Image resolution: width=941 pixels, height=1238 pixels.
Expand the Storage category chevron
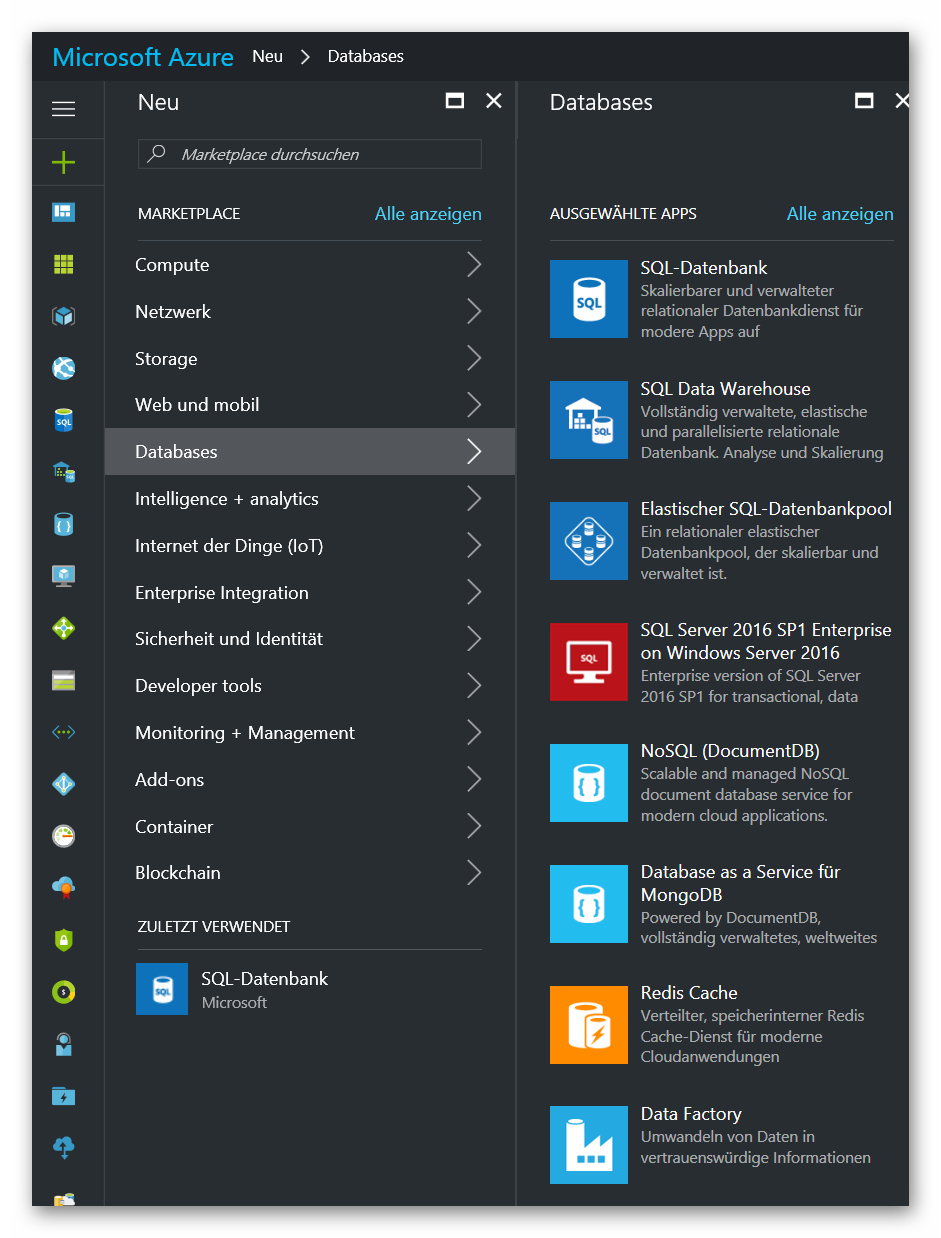pos(474,358)
